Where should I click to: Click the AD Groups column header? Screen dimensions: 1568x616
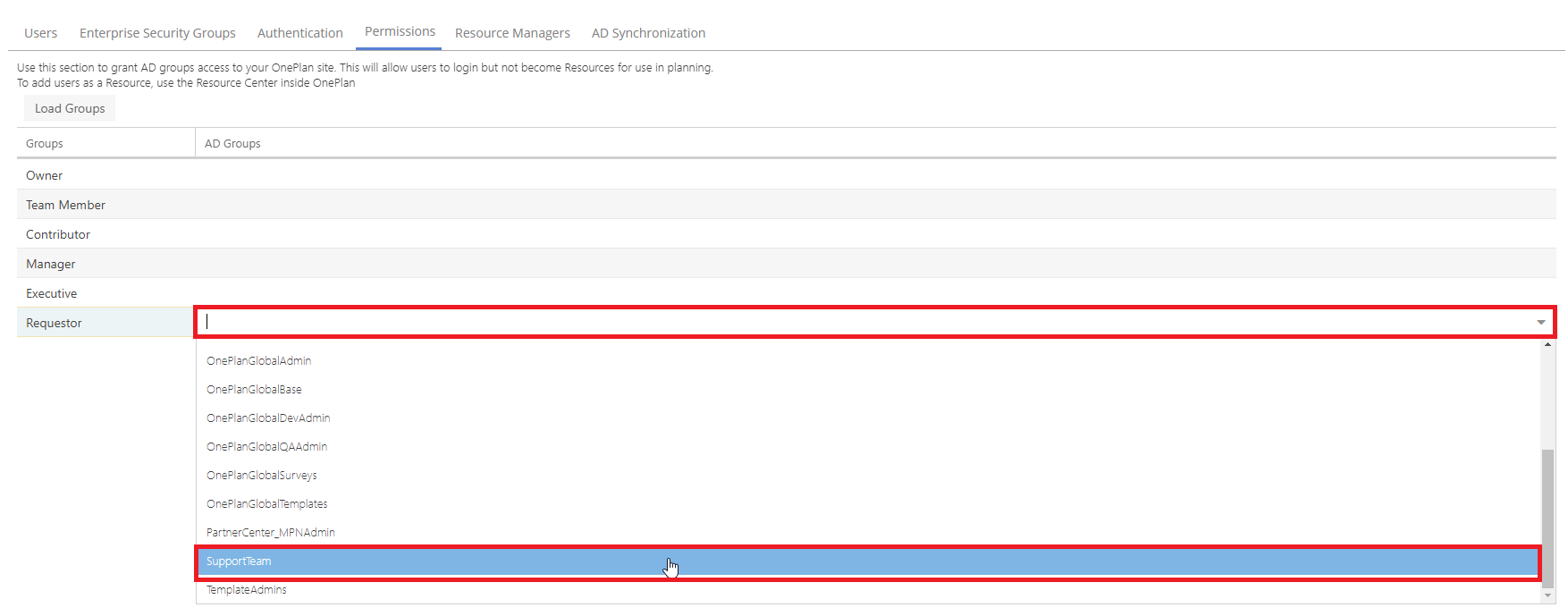[x=876, y=143]
